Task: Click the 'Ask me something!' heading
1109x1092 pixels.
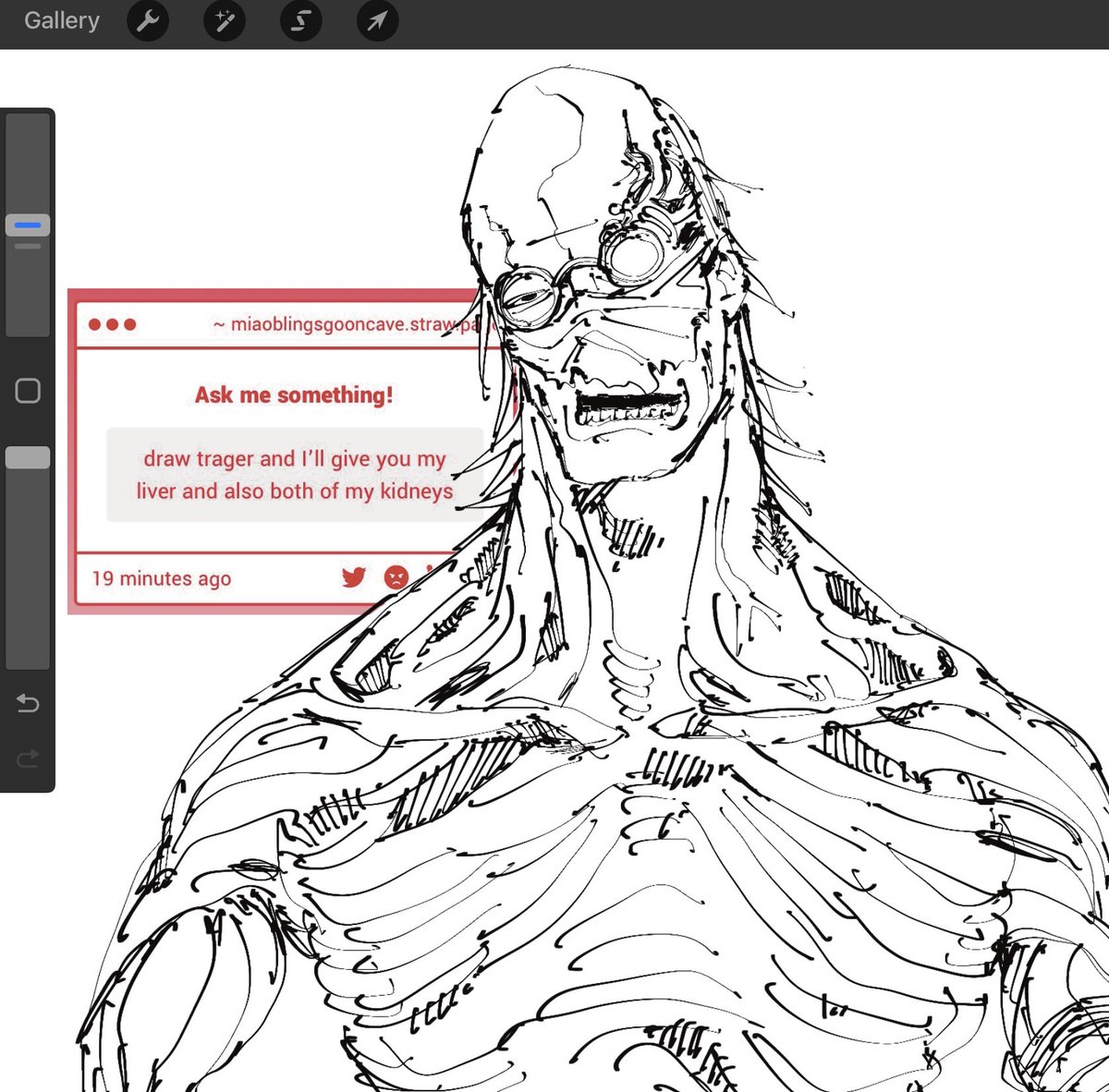Action: coord(294,395)
